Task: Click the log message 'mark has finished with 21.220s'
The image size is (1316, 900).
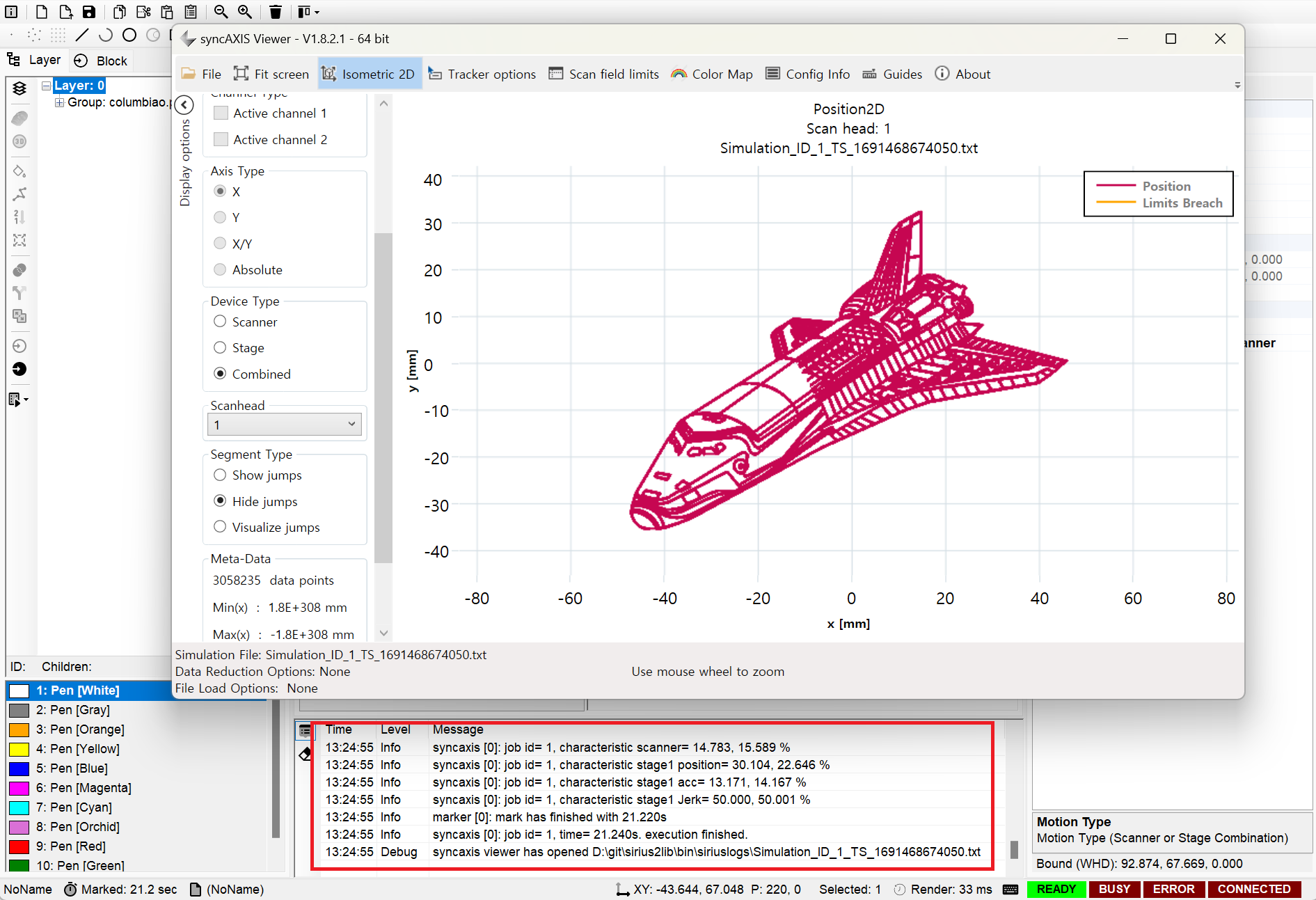Action: (x=549, y=816)
